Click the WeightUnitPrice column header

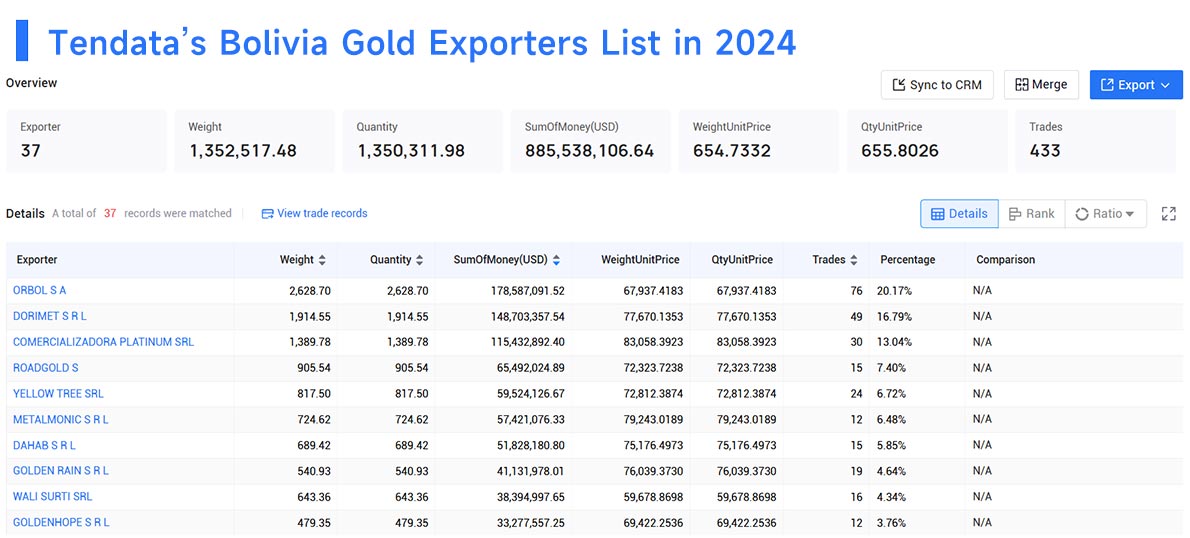point(640,260)
